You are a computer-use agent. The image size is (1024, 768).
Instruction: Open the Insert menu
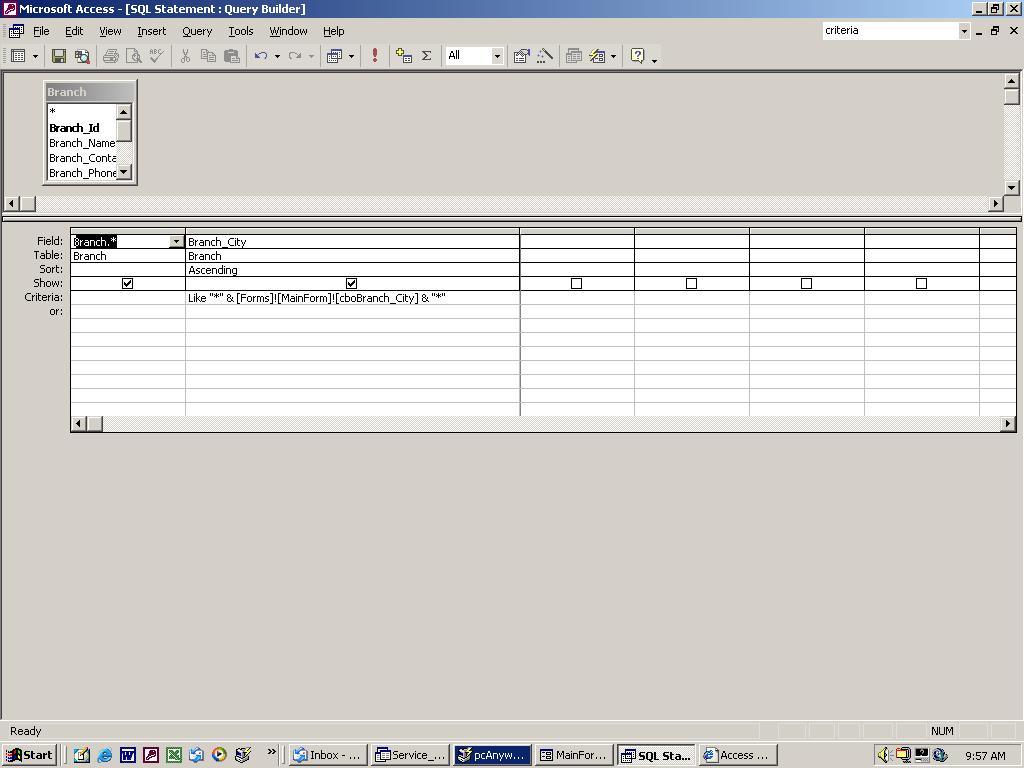click(152, 31)
